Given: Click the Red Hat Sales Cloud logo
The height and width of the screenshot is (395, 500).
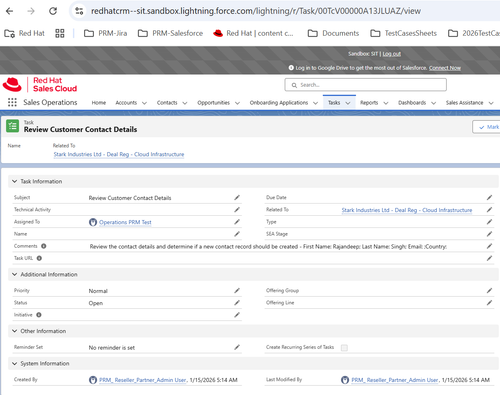Looking at the screenshot, I should 40,84.
